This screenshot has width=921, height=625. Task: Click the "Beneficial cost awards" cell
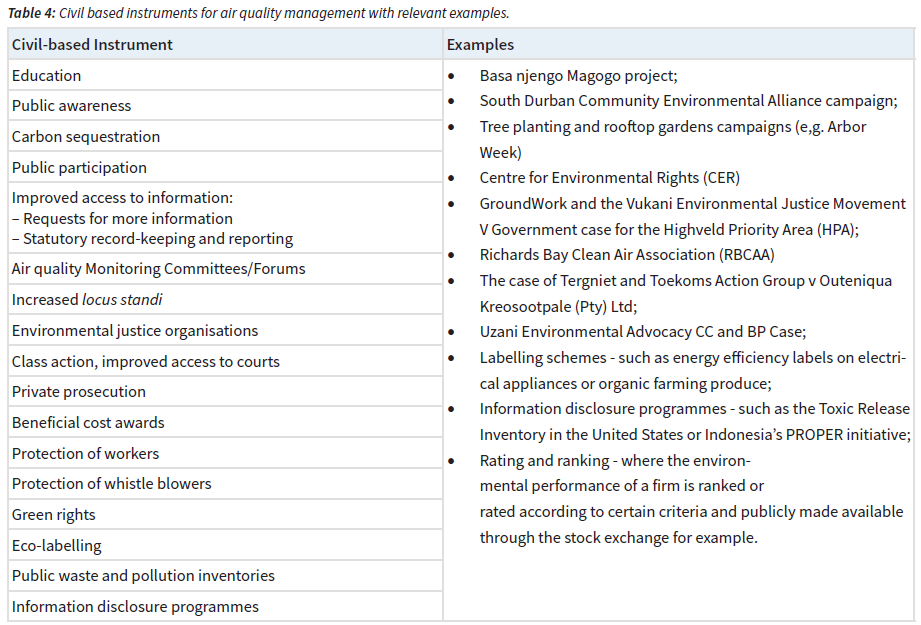tap(88, 423)
